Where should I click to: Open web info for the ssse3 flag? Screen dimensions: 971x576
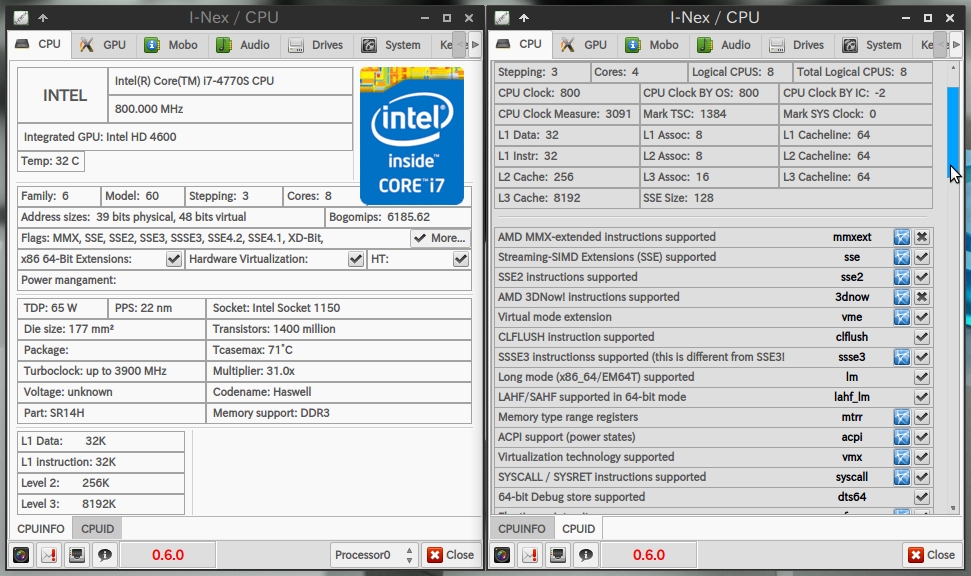click(x=902, y=357)
